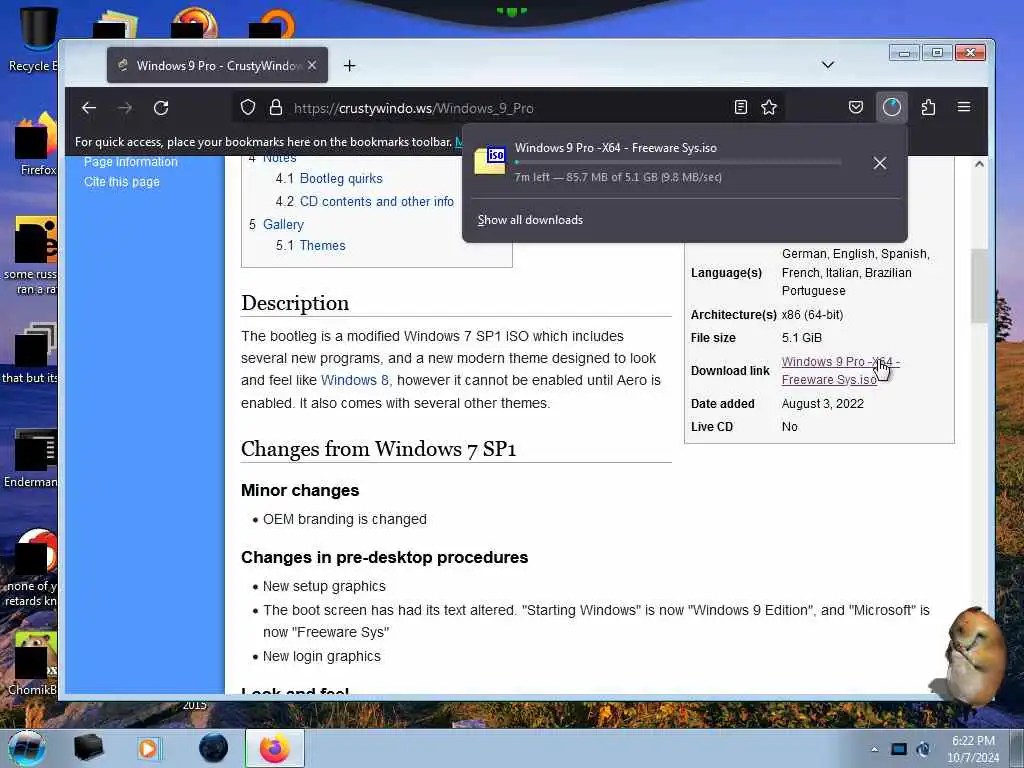Click the download progress bar
Viewport: 1024px width, 768px height.
pos(677,162)
